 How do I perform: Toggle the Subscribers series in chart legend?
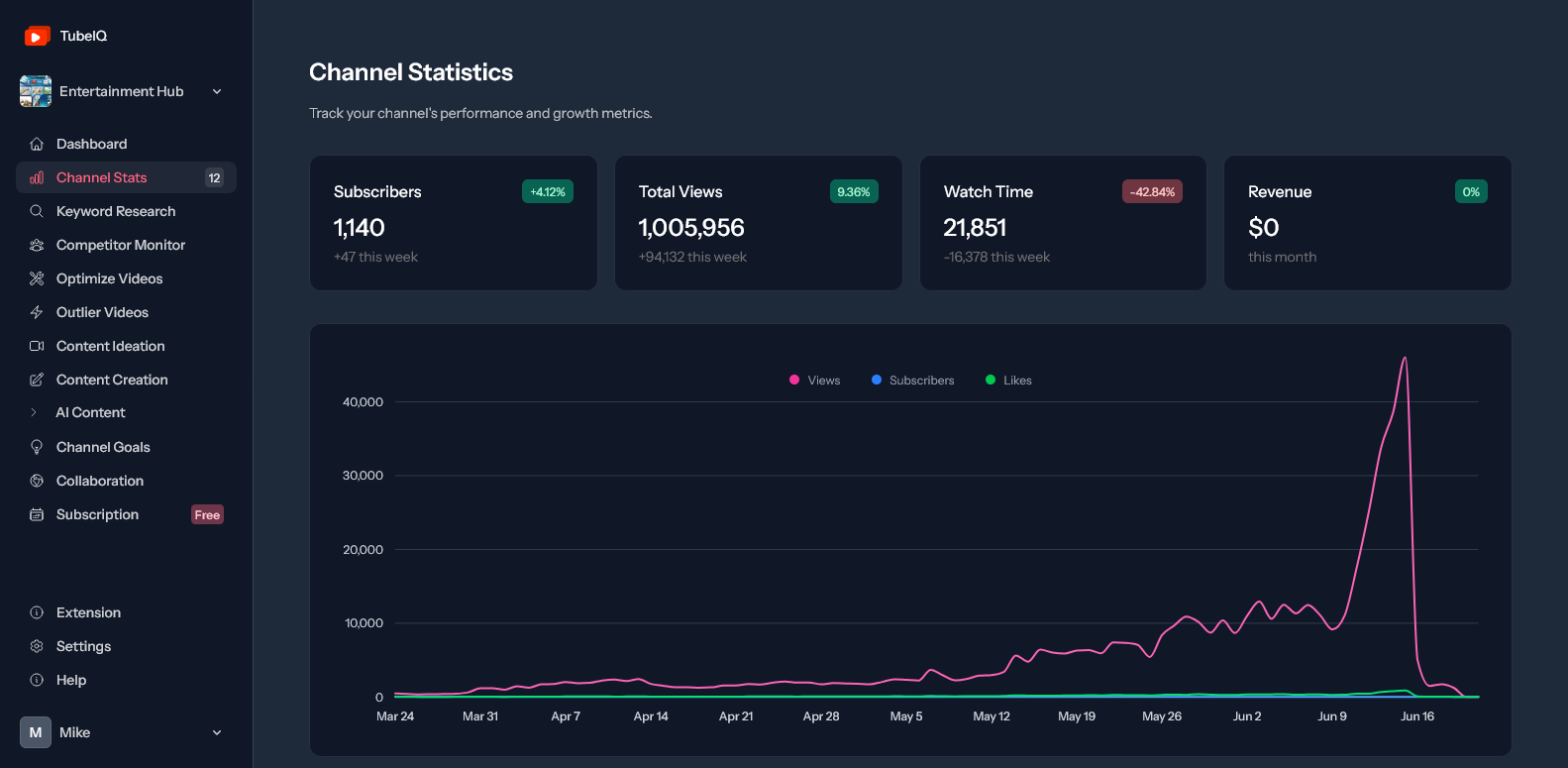[912, 381]
